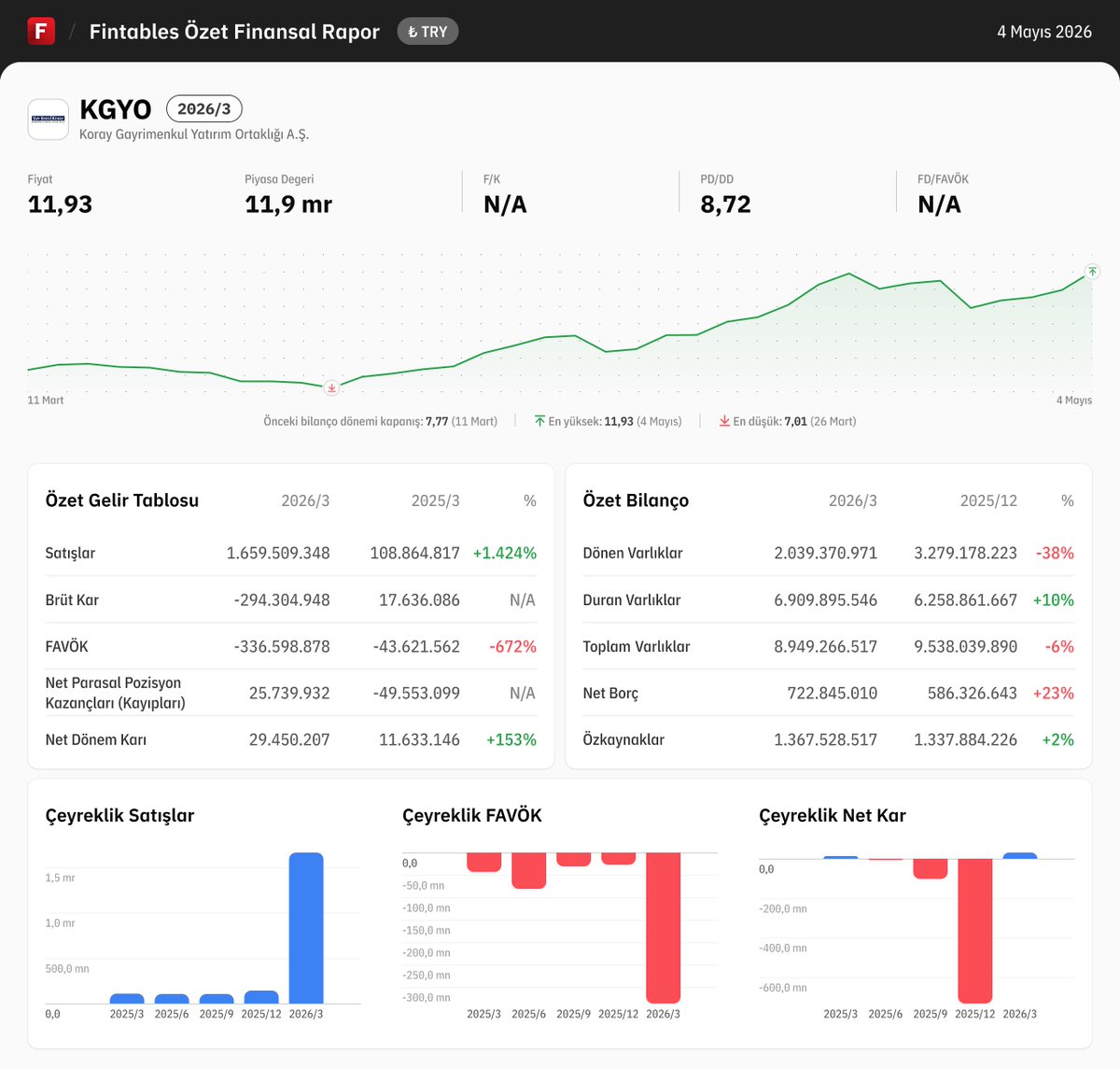Screen dimensions: 1120x1069
Task: Click the company name Koray Gayrimenkul Yatırım Ortaklığı
Action: (194, 134)
